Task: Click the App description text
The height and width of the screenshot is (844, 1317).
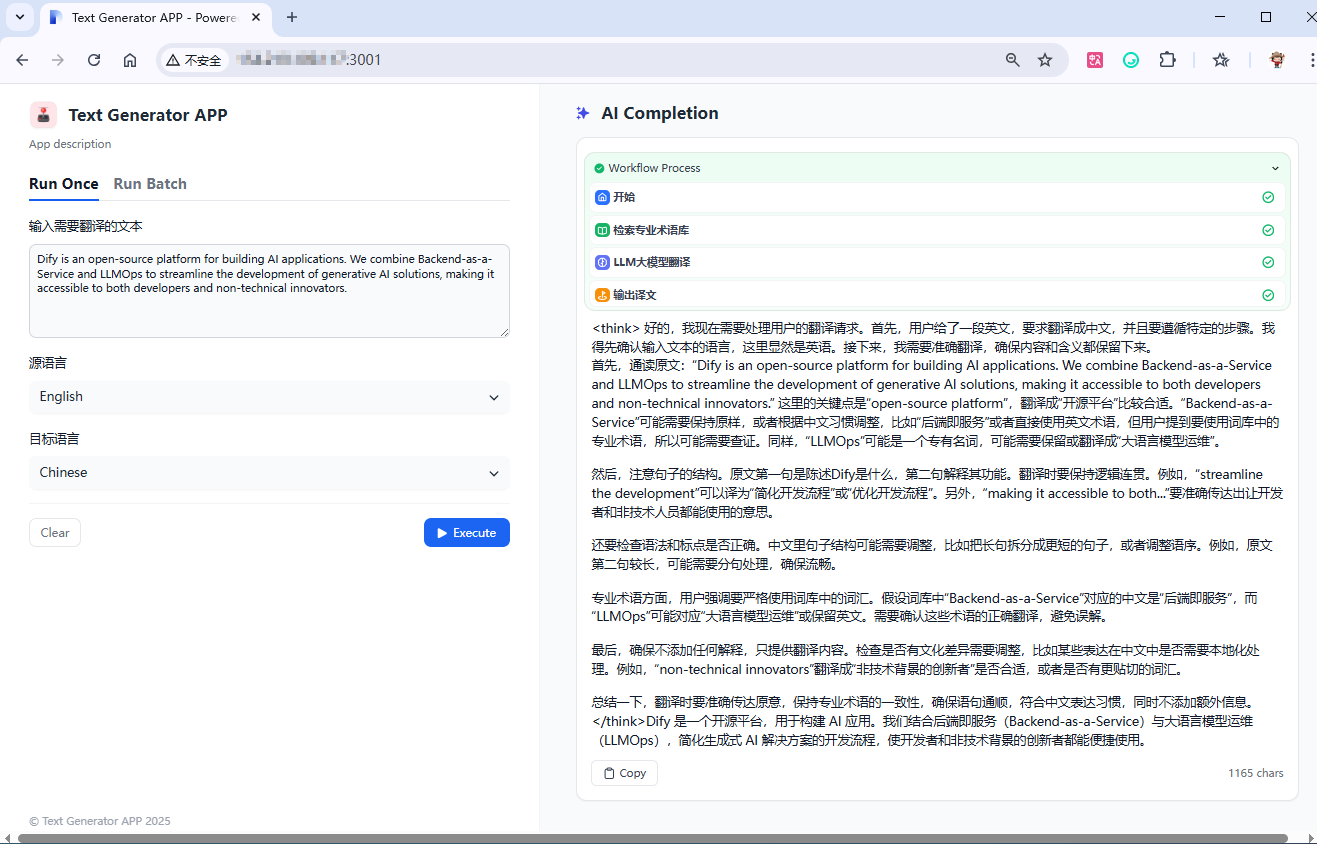Action: [70, 144]
